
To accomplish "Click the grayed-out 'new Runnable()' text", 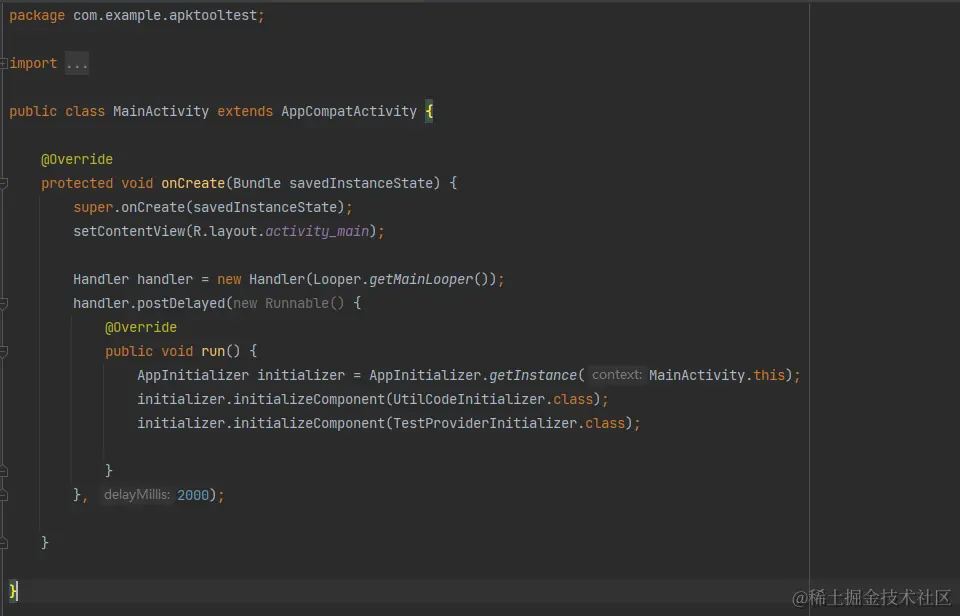I will 288,303.
